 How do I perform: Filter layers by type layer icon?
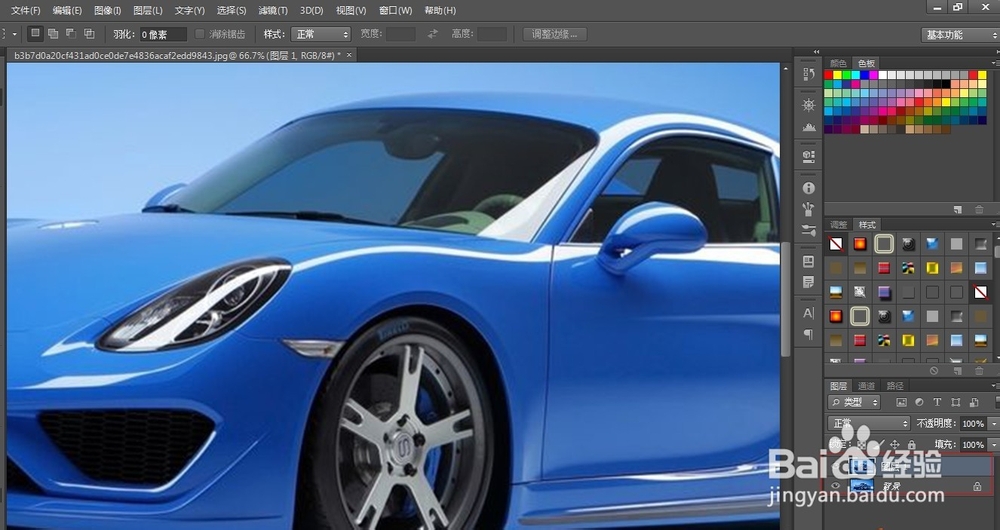937,402
